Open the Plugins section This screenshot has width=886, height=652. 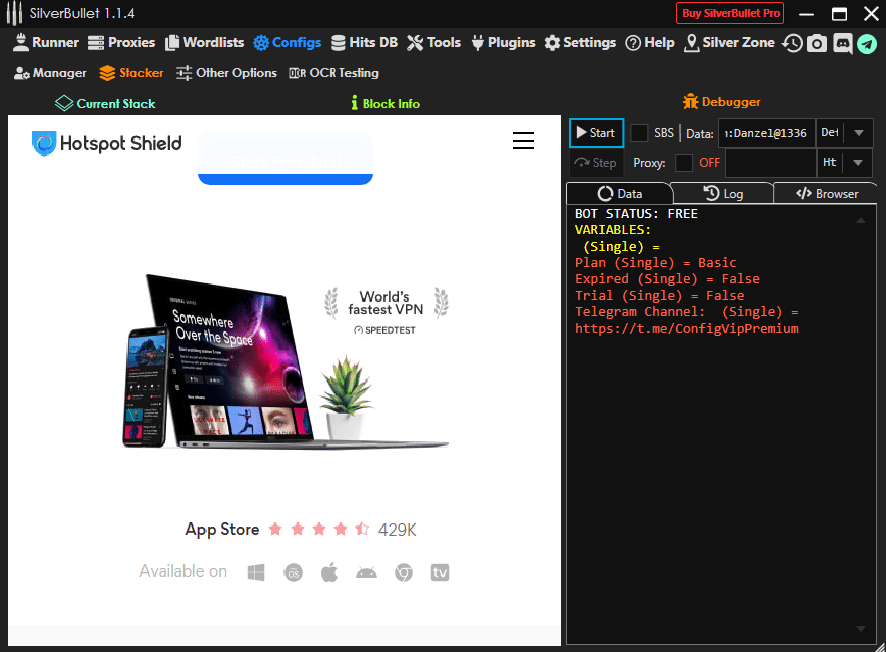(503, 42)
